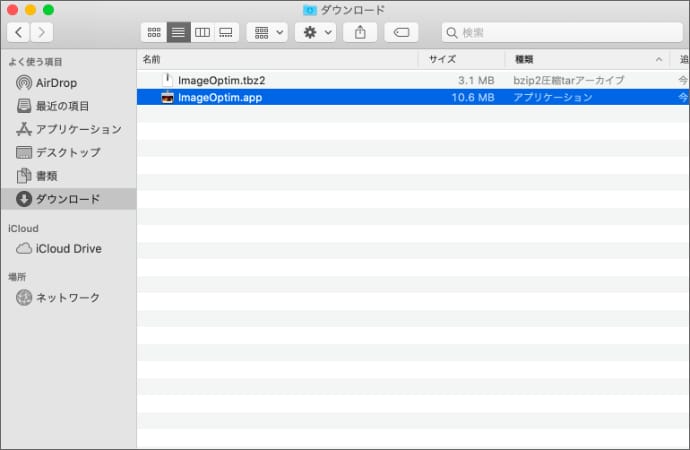Open iCloud Drive in the sidebar
Viewport: 690px width, 450px height.
point(68,248)
